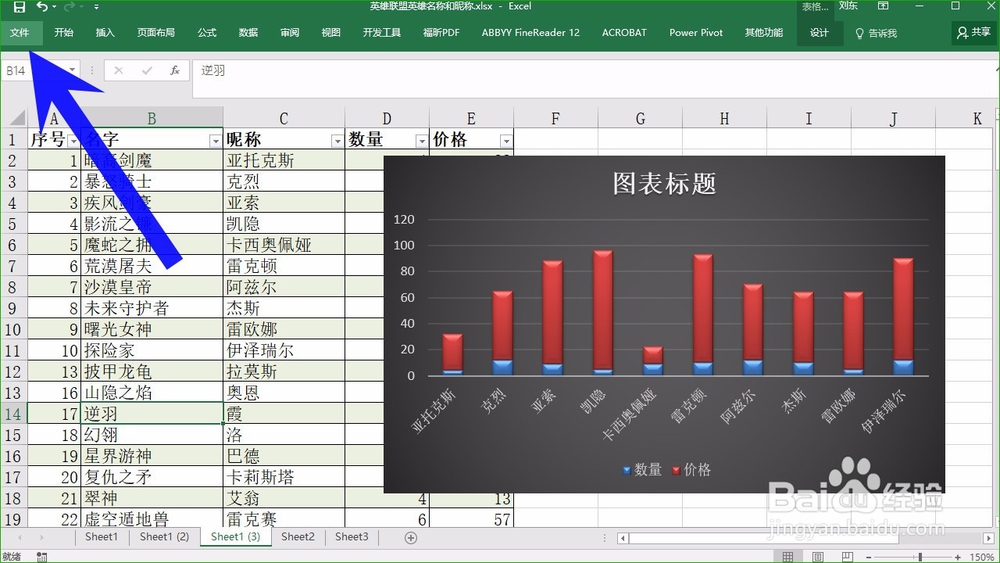Click cell containing 未来守护者
This screenshot has height=563, width=1000.
152,308
